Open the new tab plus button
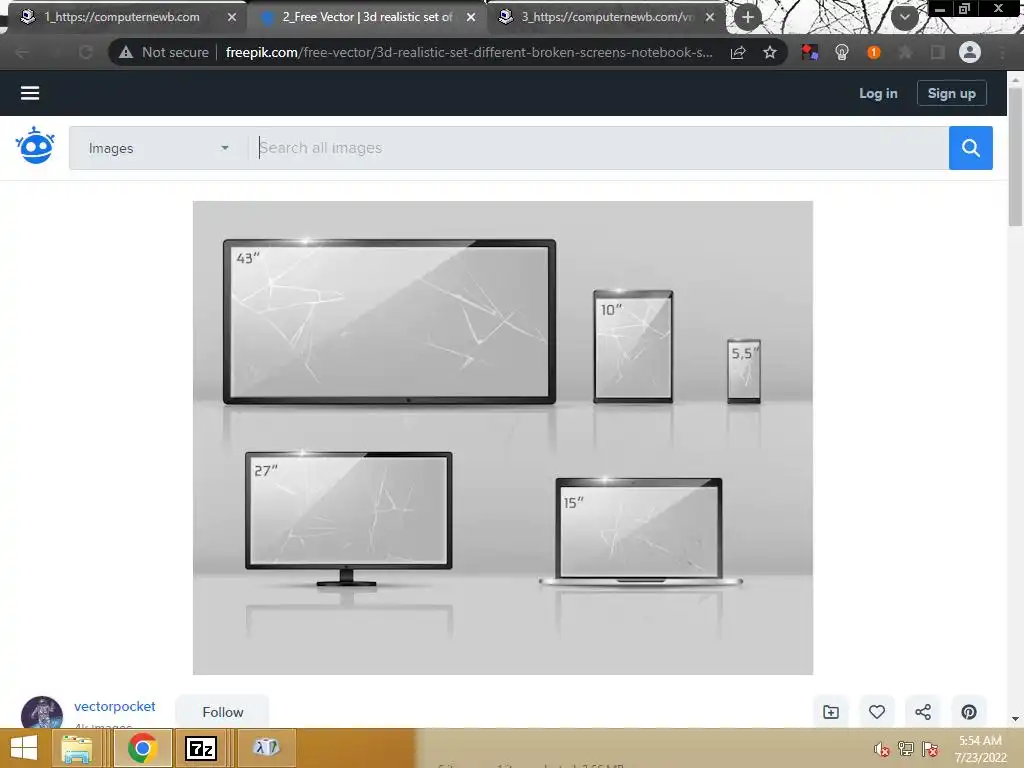The image size is (1024, 768). [x=748, y=18]
